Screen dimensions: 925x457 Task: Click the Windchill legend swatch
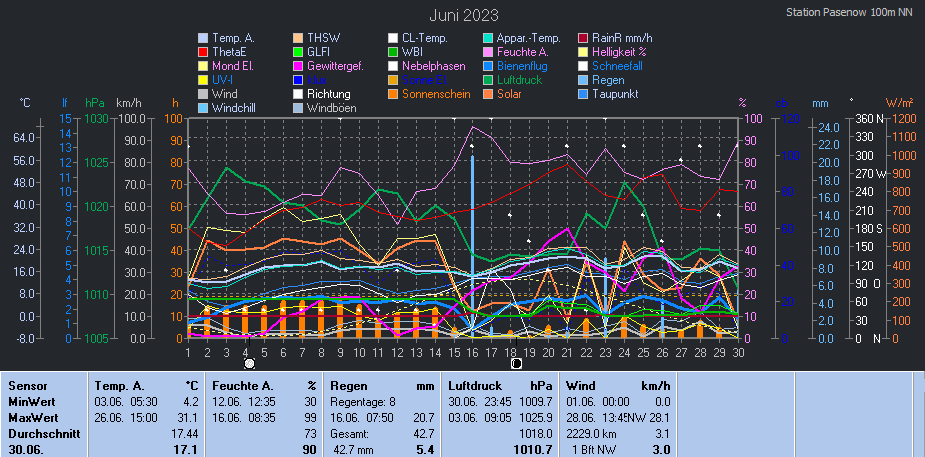pyautogui.click(x=203, y=109)
